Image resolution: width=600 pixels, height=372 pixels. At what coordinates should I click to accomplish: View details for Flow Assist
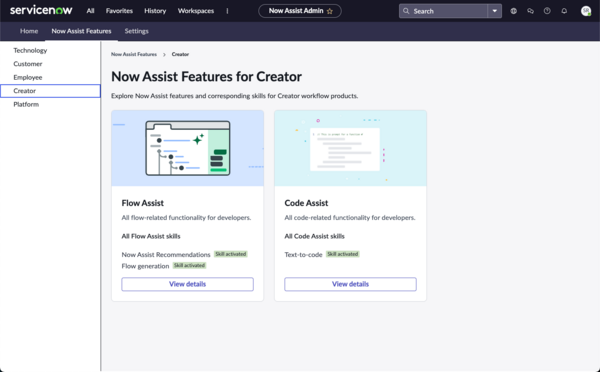(188, 284)
